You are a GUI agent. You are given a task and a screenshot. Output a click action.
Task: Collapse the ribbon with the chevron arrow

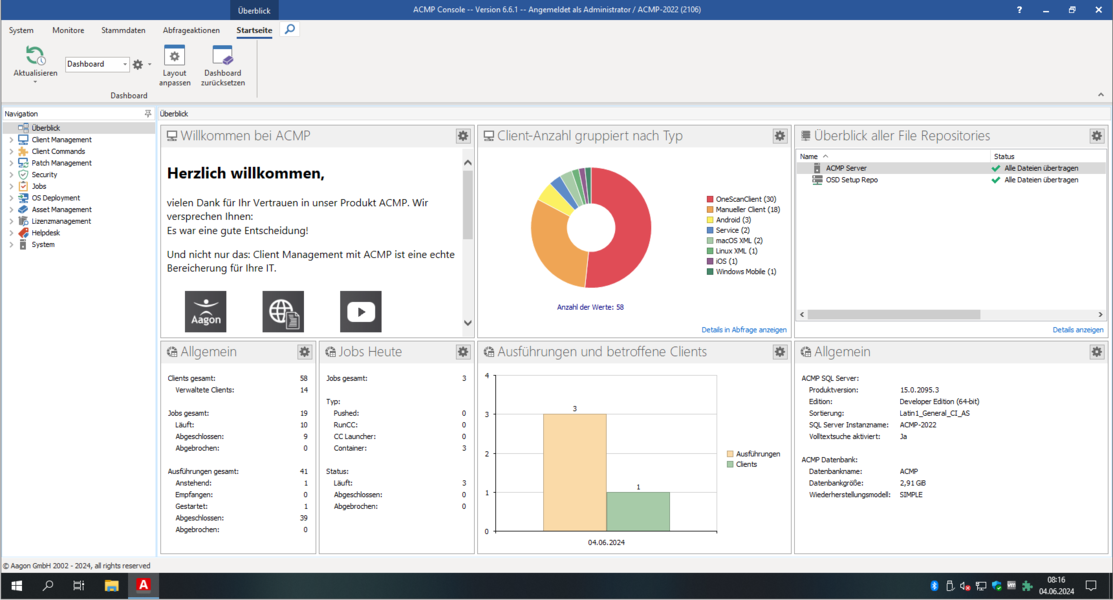click(x=1100, y=95)
